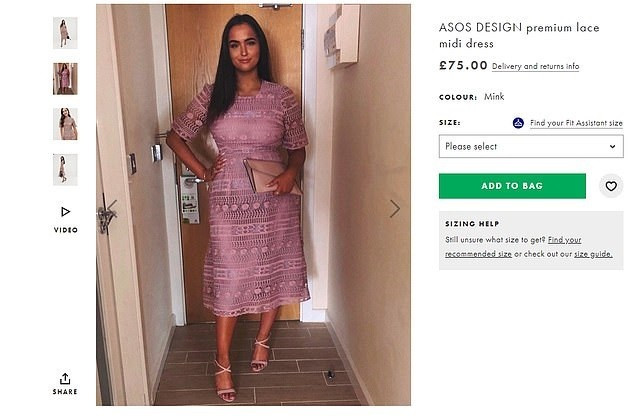Select the second product thumbnail
Screen dimensions: 634x416
[65, 78]
